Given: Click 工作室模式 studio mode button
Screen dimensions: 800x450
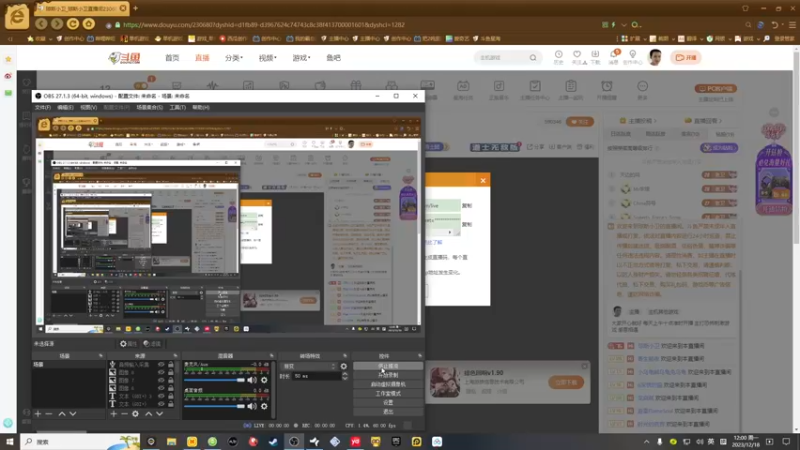Looking at the screenshot, I should click(388, 393).
